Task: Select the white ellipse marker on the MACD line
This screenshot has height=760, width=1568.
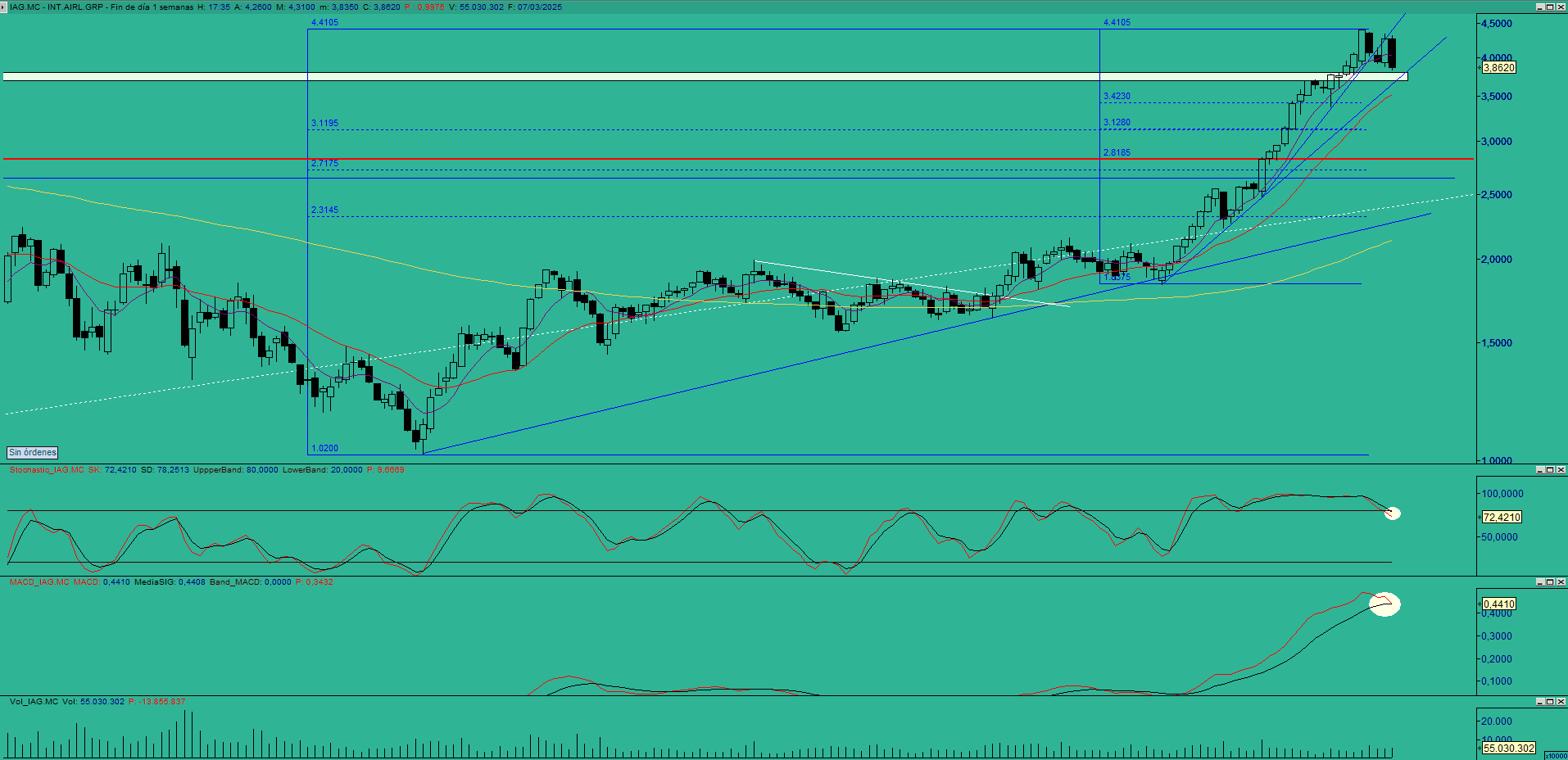Action: point(1385,604)
